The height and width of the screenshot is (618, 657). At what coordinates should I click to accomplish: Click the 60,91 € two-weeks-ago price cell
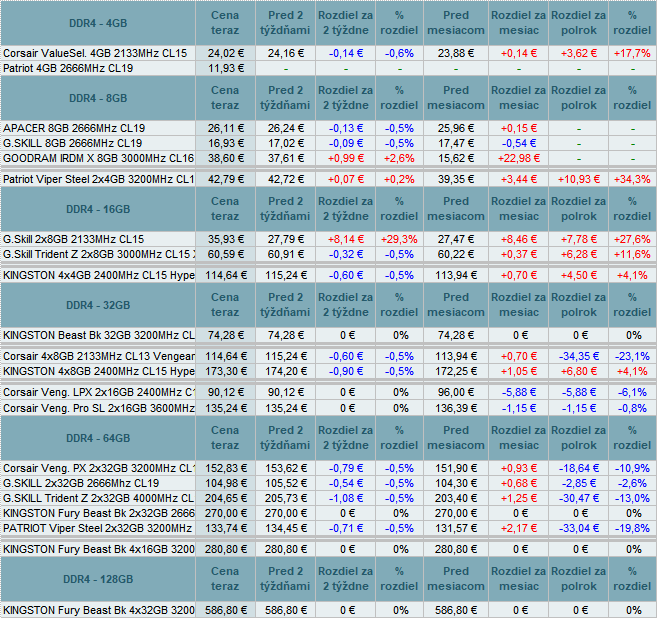285,254
